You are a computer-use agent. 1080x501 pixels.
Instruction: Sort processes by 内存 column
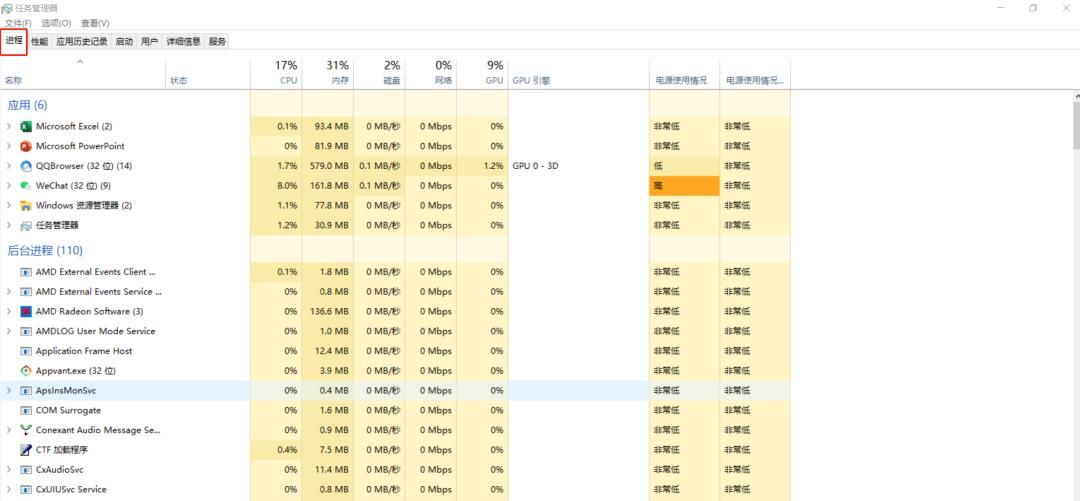coord(328,73)
